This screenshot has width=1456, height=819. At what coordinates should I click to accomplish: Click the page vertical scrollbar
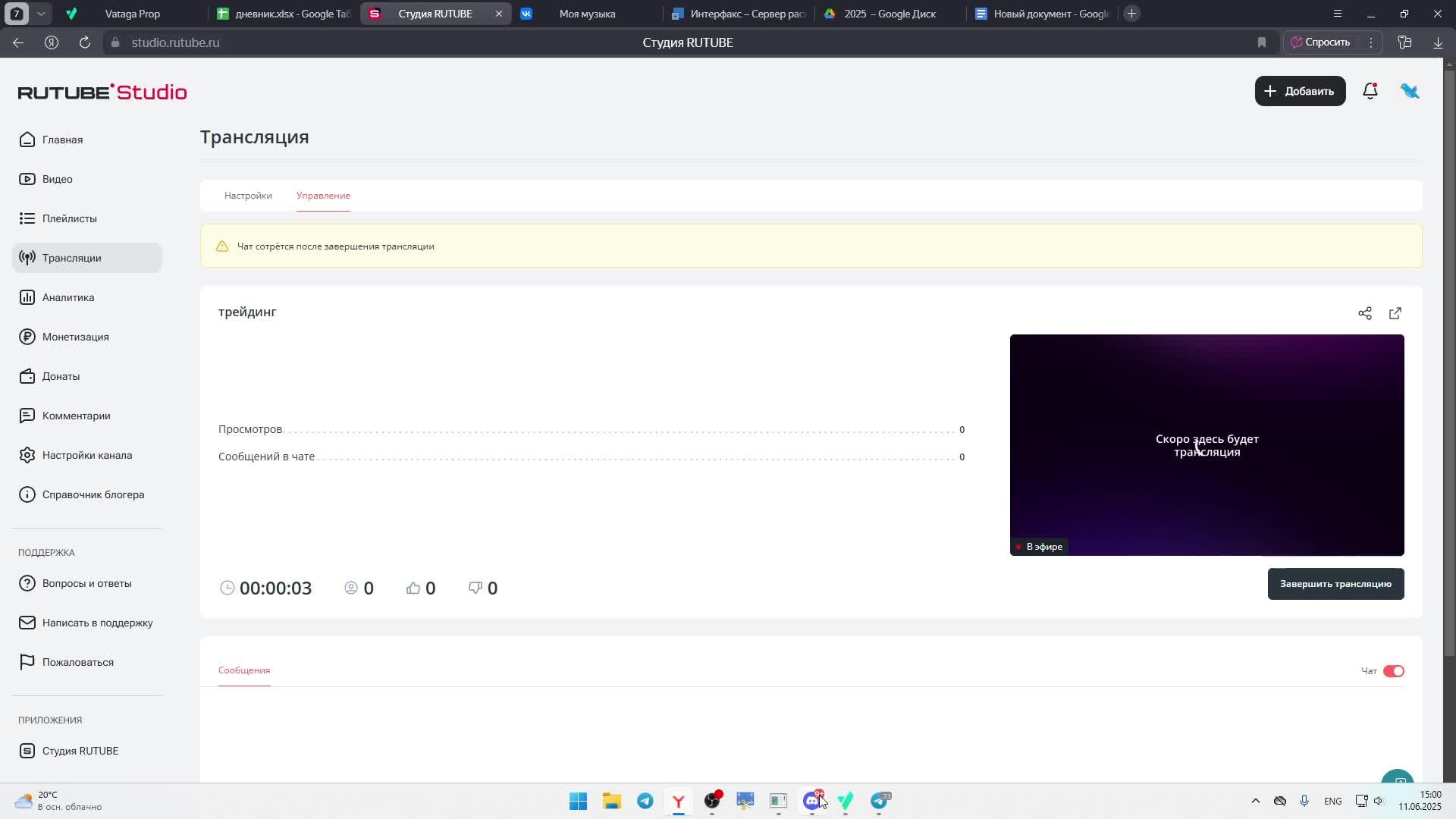(1450, 364)
